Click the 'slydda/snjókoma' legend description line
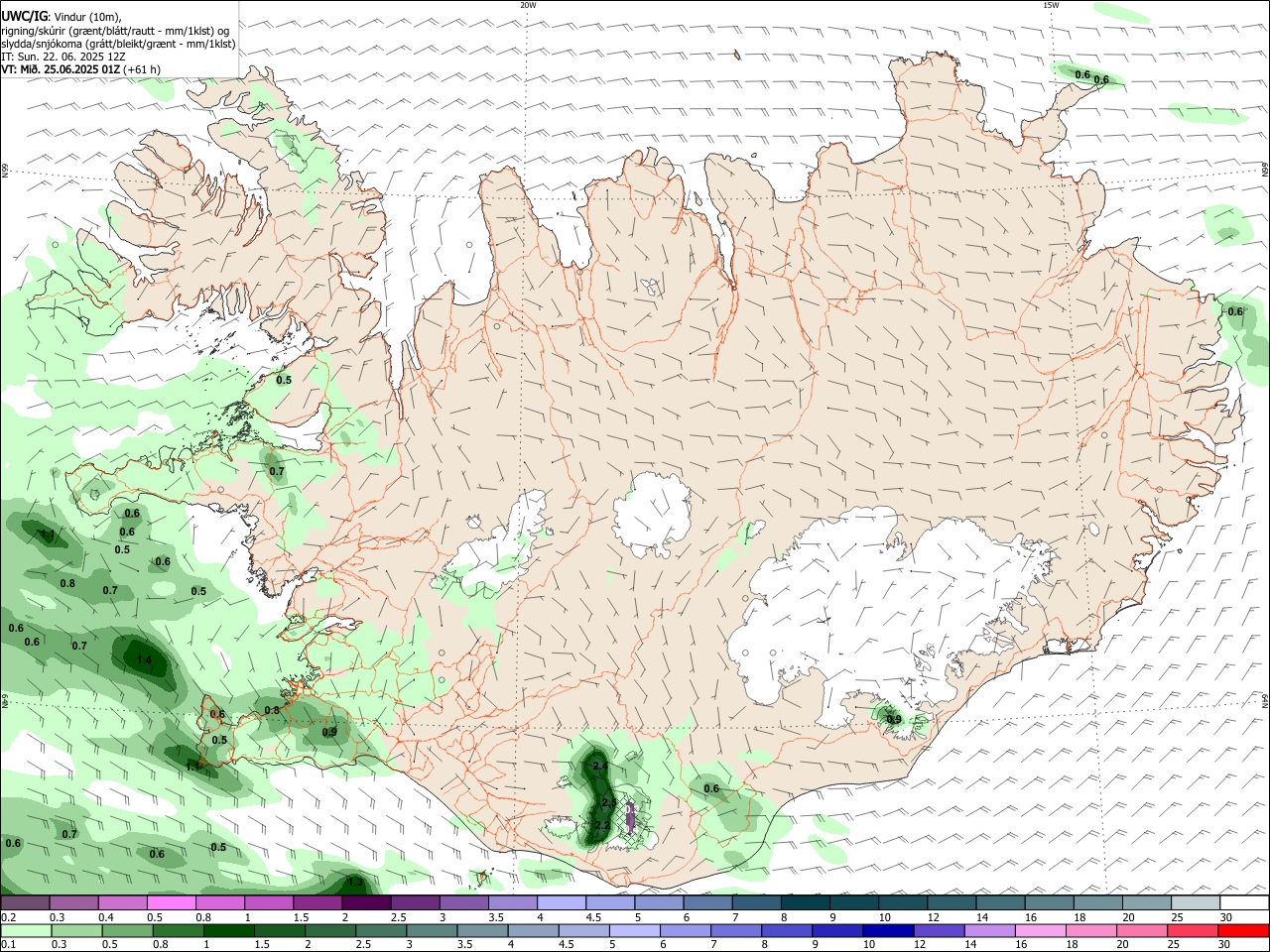The width and height of the screenshot is (1270, 952). coord(118,44)
